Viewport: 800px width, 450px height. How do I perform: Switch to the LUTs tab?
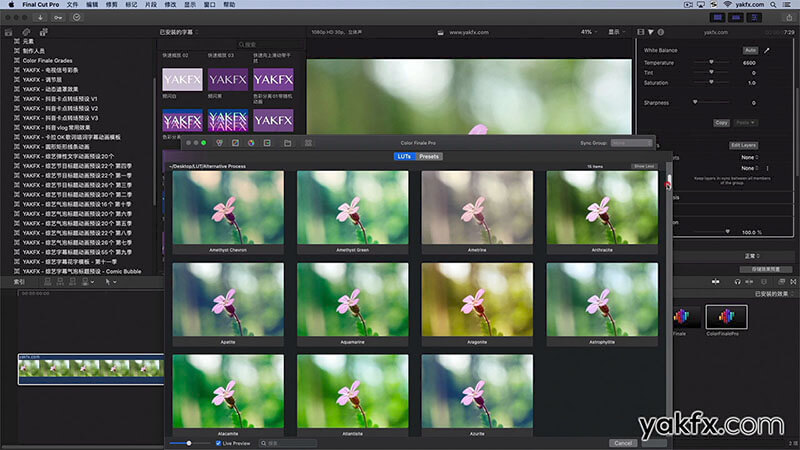(x=405, y=157)
